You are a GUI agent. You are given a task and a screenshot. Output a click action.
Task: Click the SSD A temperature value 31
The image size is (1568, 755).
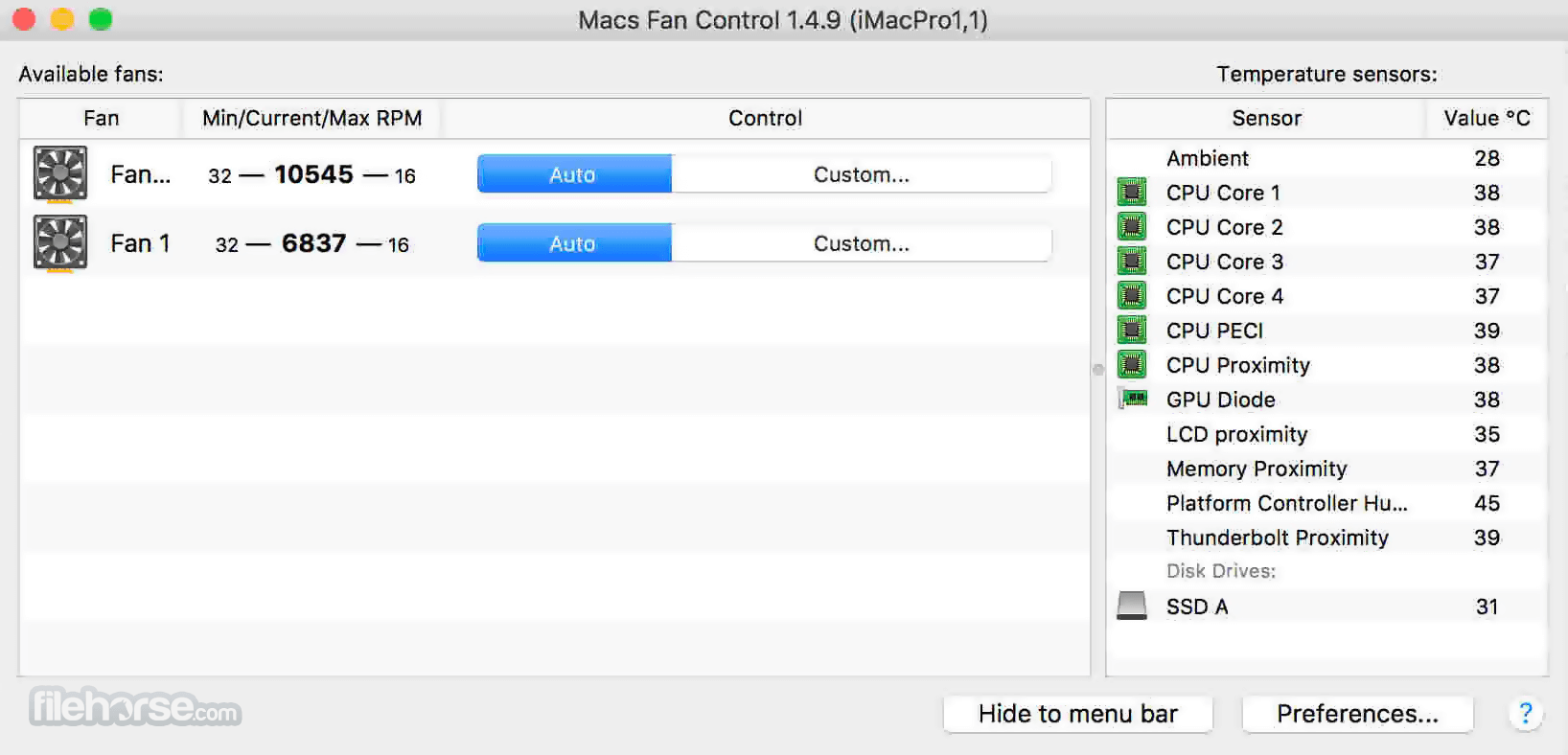(1487, 606)
